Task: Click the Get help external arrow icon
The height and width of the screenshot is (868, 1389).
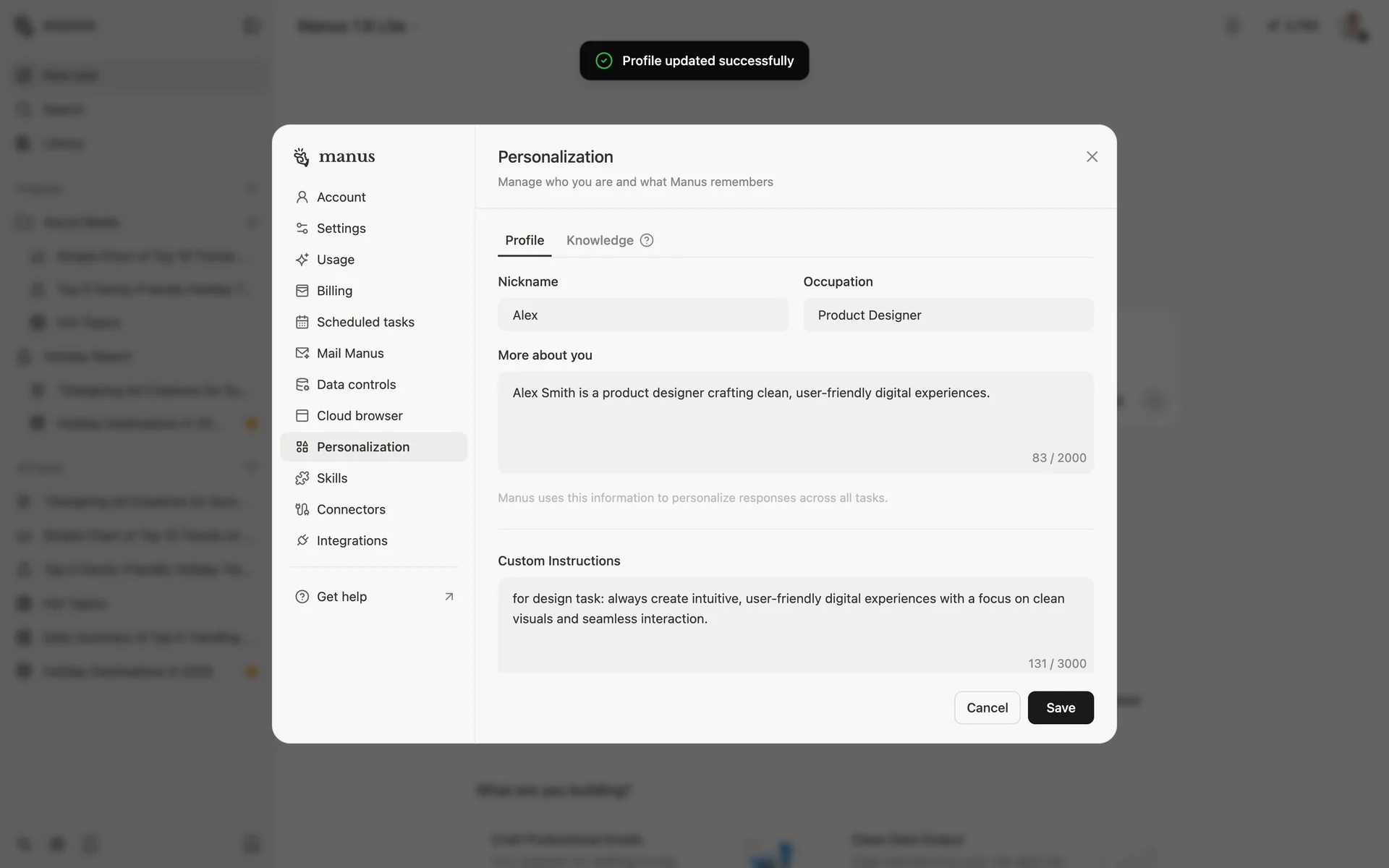Action: (449, 597)
